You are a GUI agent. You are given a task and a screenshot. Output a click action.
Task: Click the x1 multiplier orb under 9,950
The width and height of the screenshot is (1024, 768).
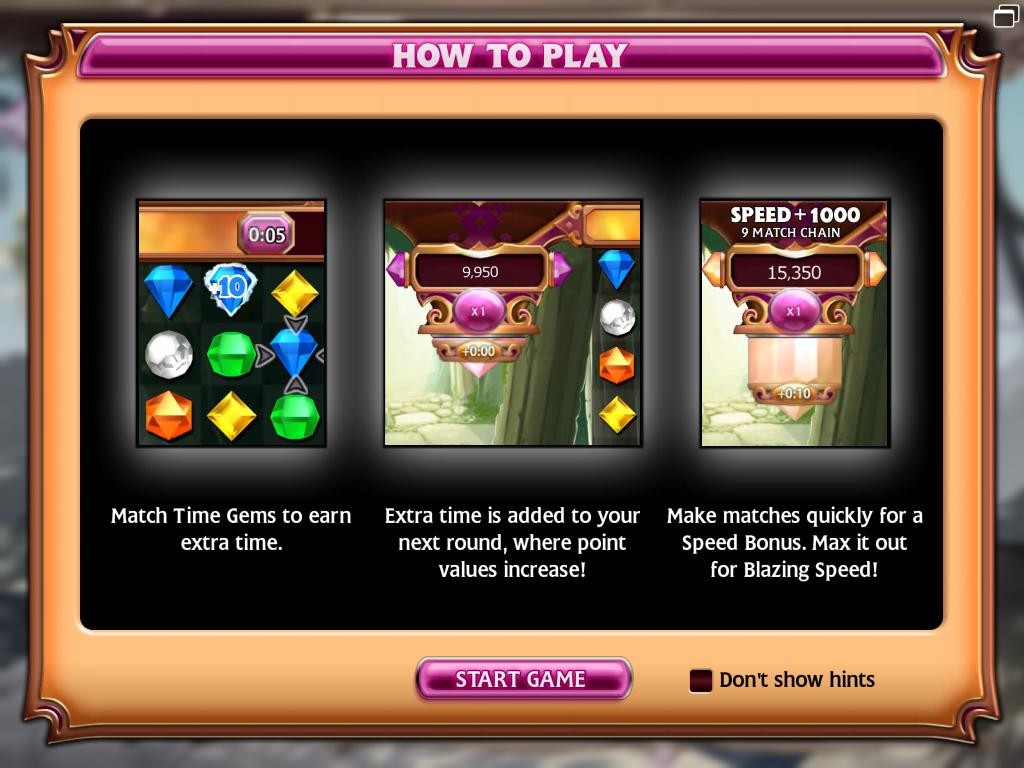coord(479,311)
